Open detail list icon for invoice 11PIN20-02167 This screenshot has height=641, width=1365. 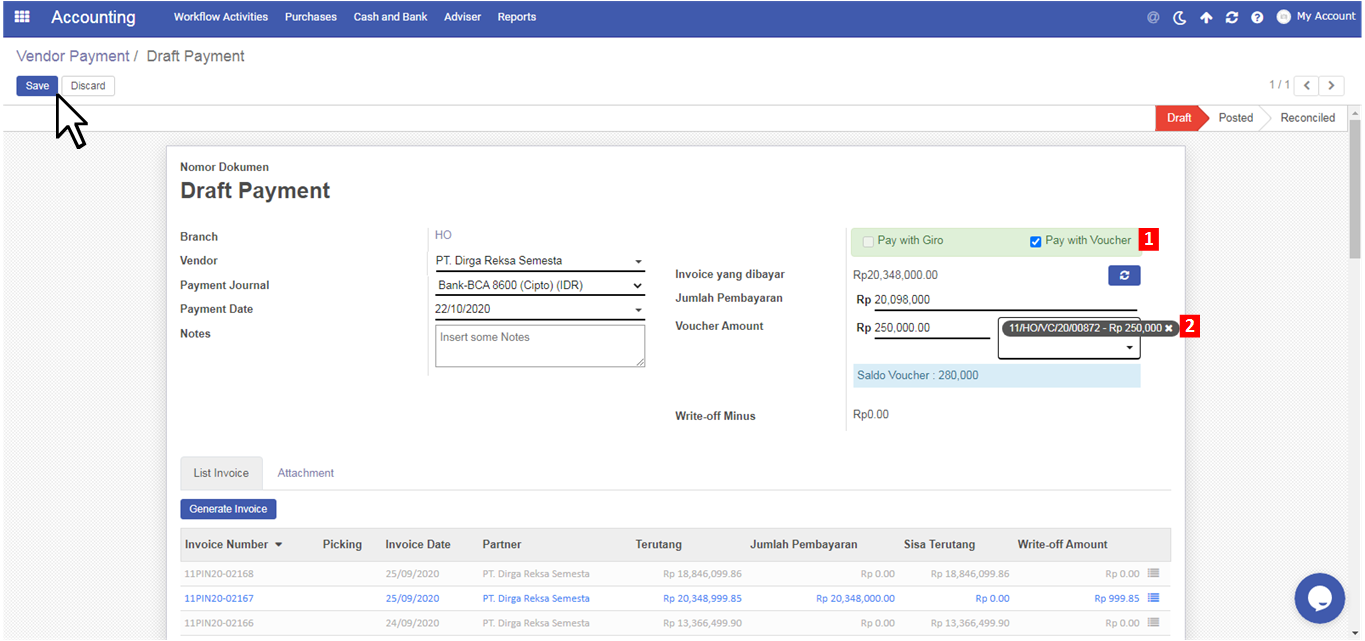[x=1153, y=598]
